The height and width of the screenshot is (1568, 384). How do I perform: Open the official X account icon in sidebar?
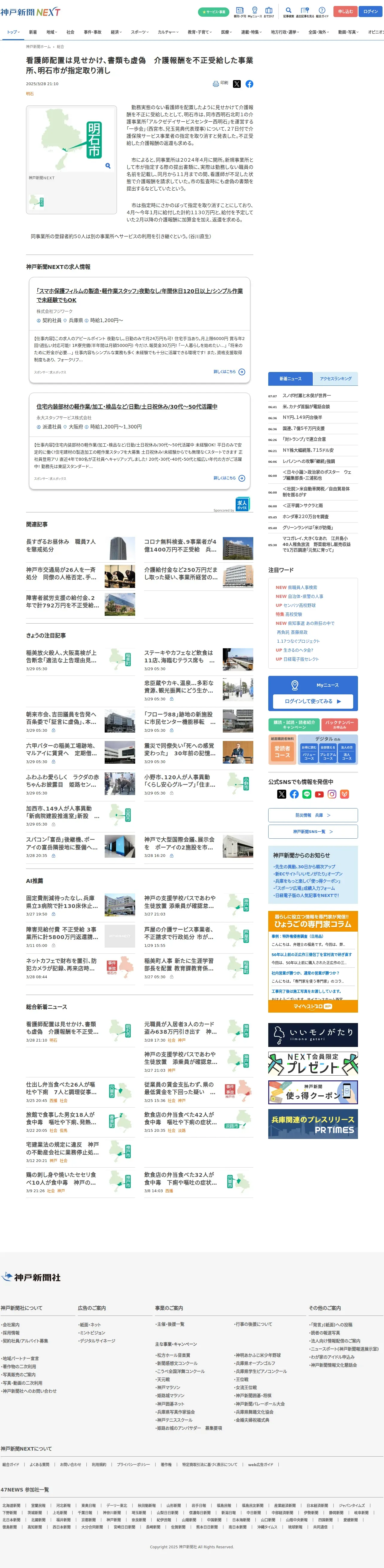pos(282,794)
